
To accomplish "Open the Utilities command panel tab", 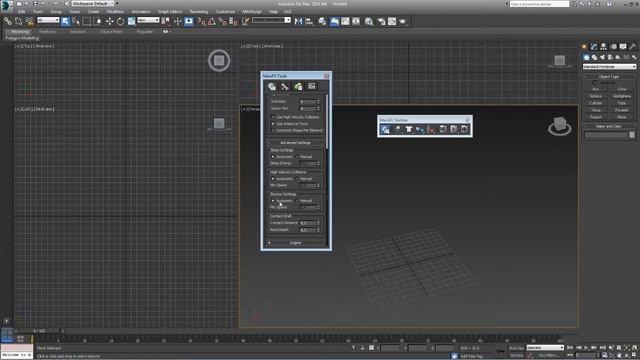I will pyautogui.click(x=633, y=47).
